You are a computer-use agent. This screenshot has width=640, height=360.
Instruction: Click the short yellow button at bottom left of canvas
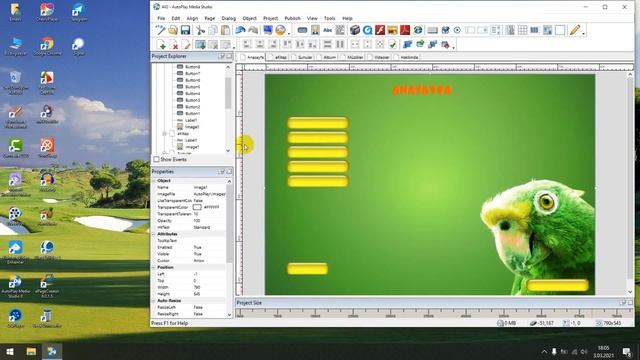pyautogui.click(x=307, y=269)
